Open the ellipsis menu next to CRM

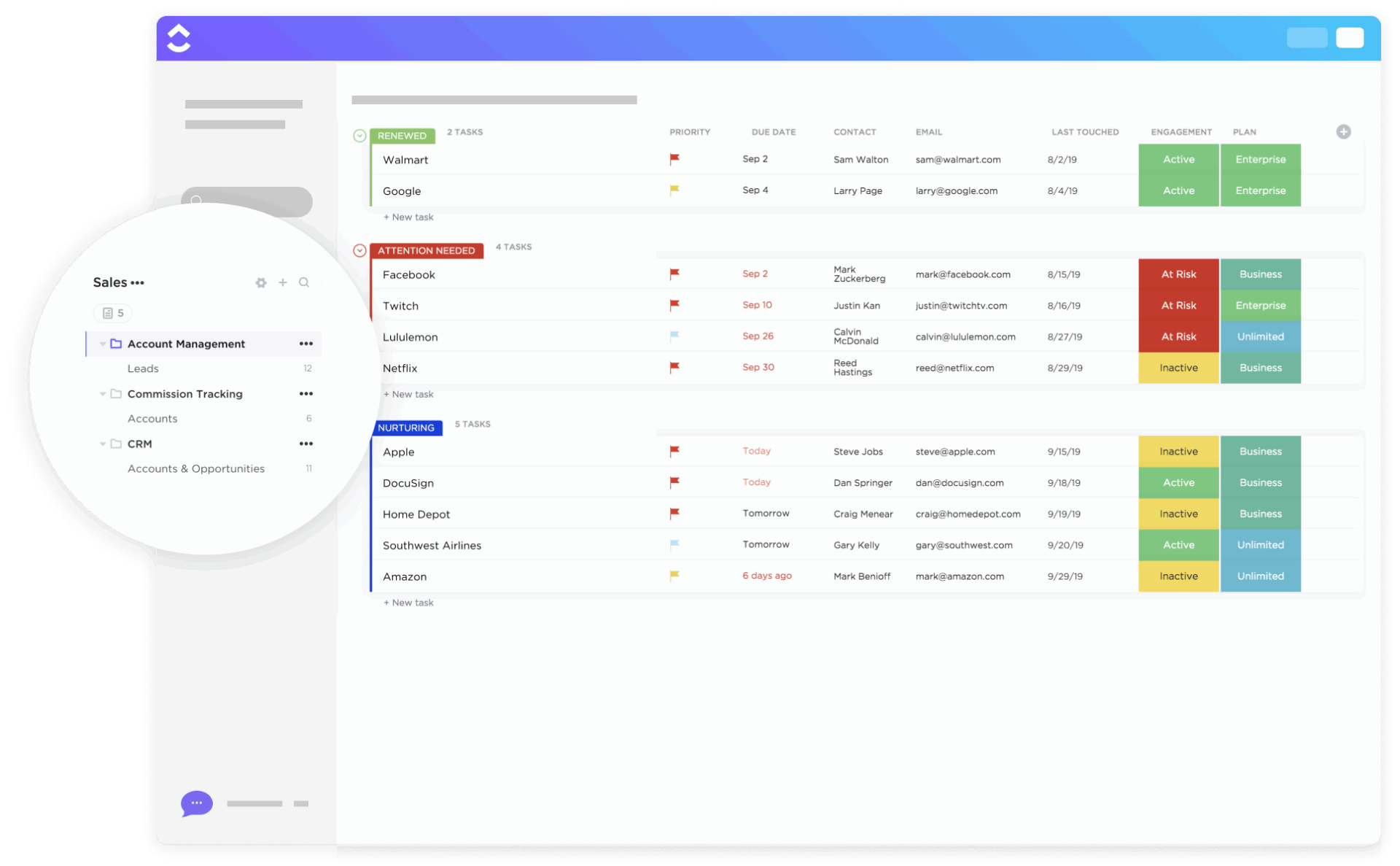[x=306, y=443]
